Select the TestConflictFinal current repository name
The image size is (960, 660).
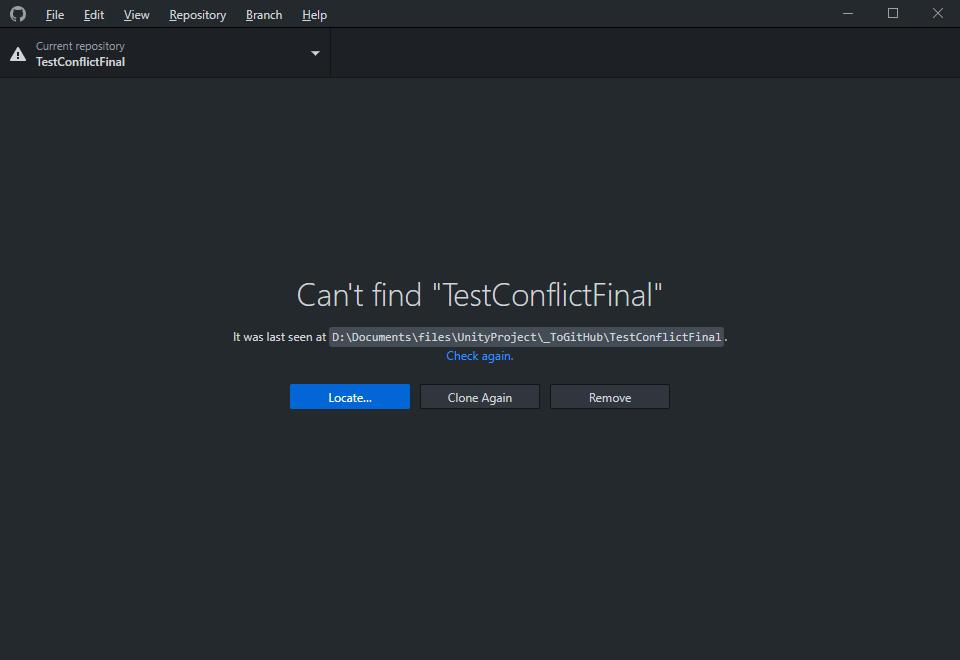(80, 62)
